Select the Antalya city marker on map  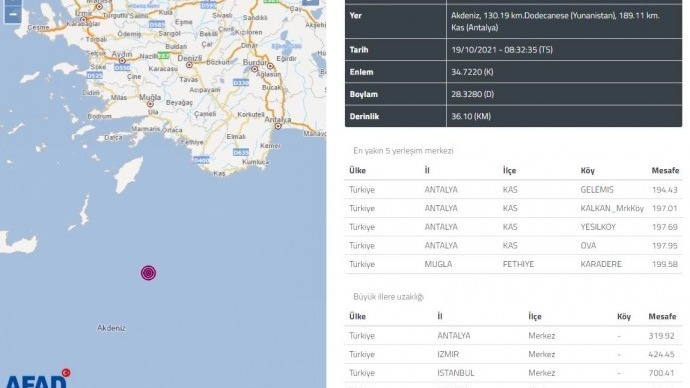(278, 126)
